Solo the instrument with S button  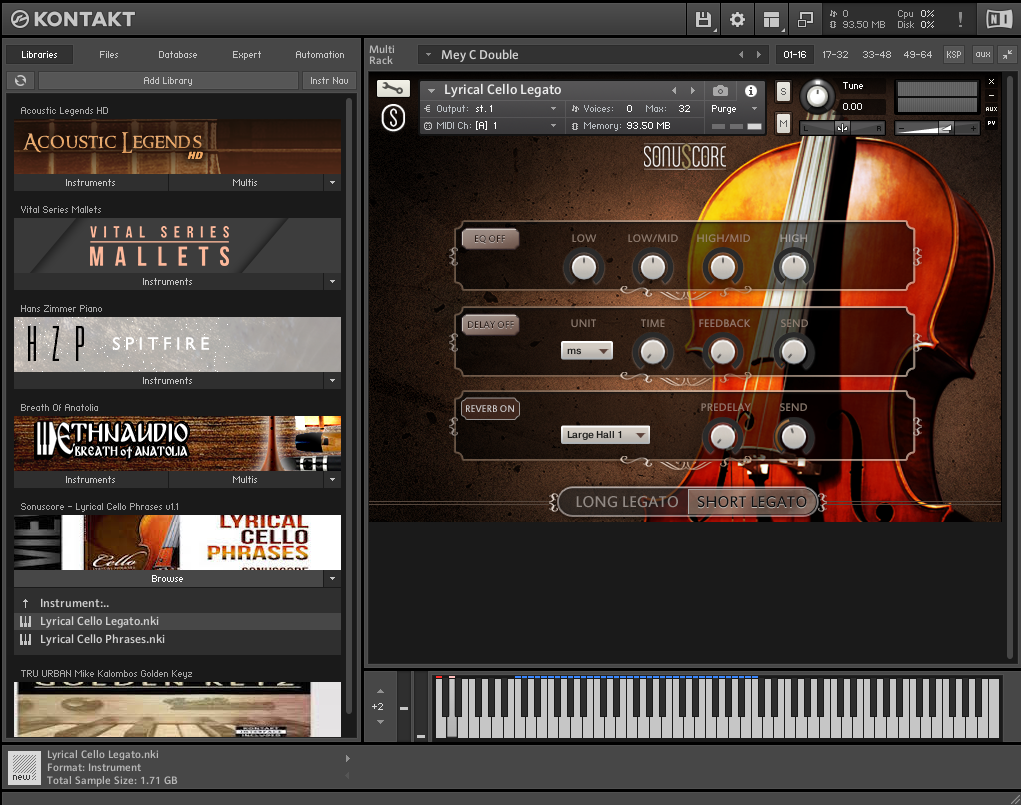click(783, 92)
